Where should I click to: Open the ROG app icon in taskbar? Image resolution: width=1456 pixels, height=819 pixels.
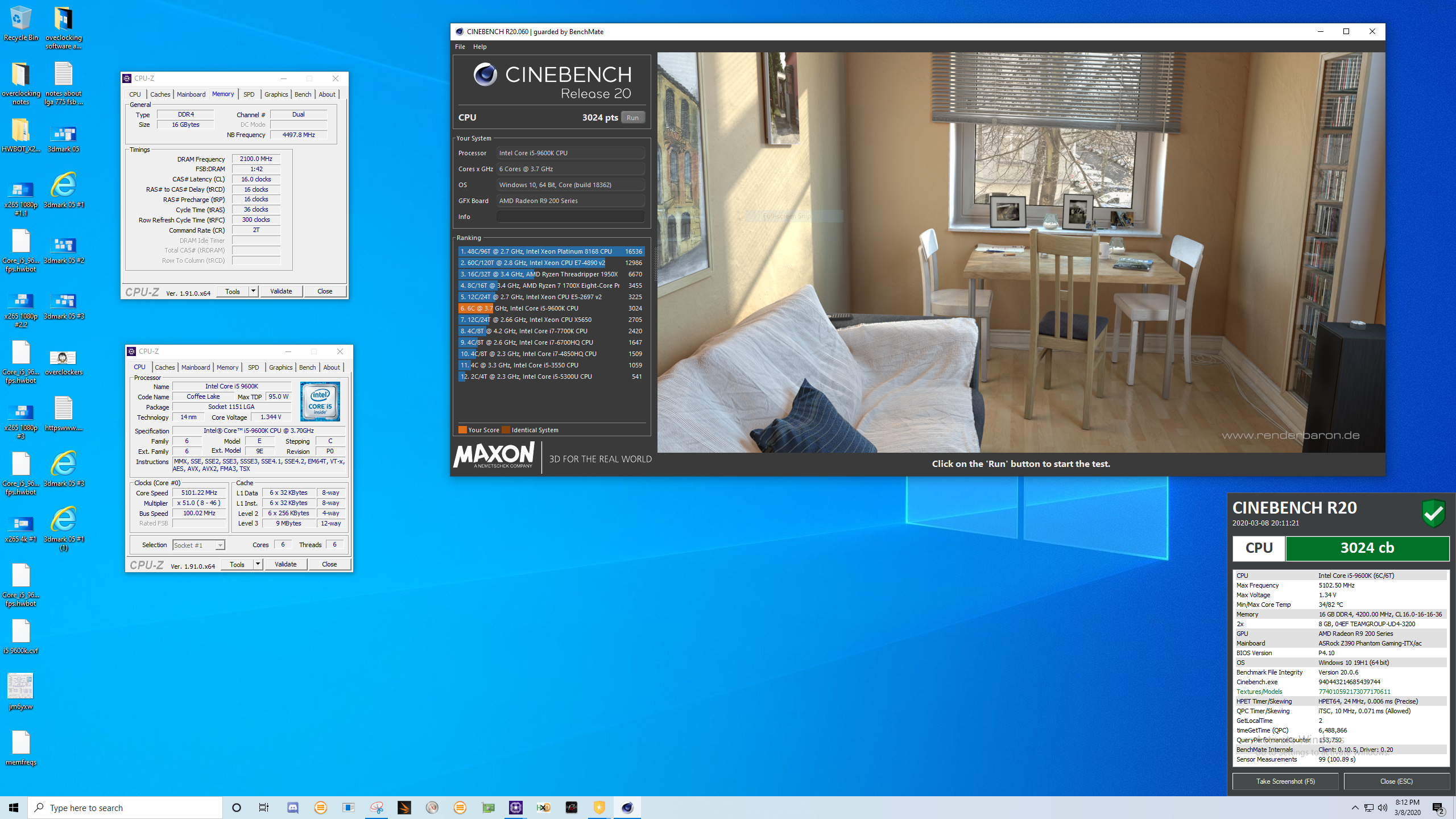(572, 808)
